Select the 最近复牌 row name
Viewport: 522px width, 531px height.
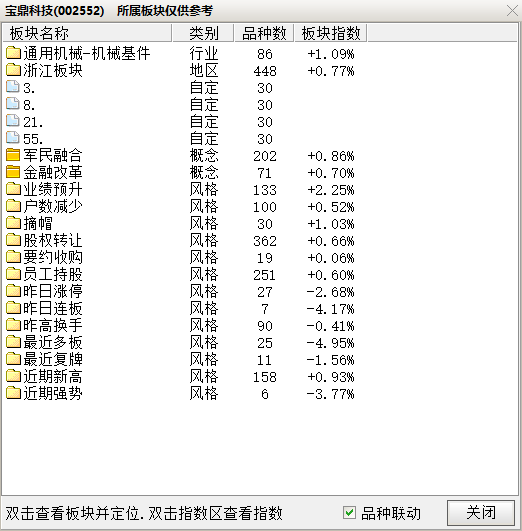pos(53,359)
